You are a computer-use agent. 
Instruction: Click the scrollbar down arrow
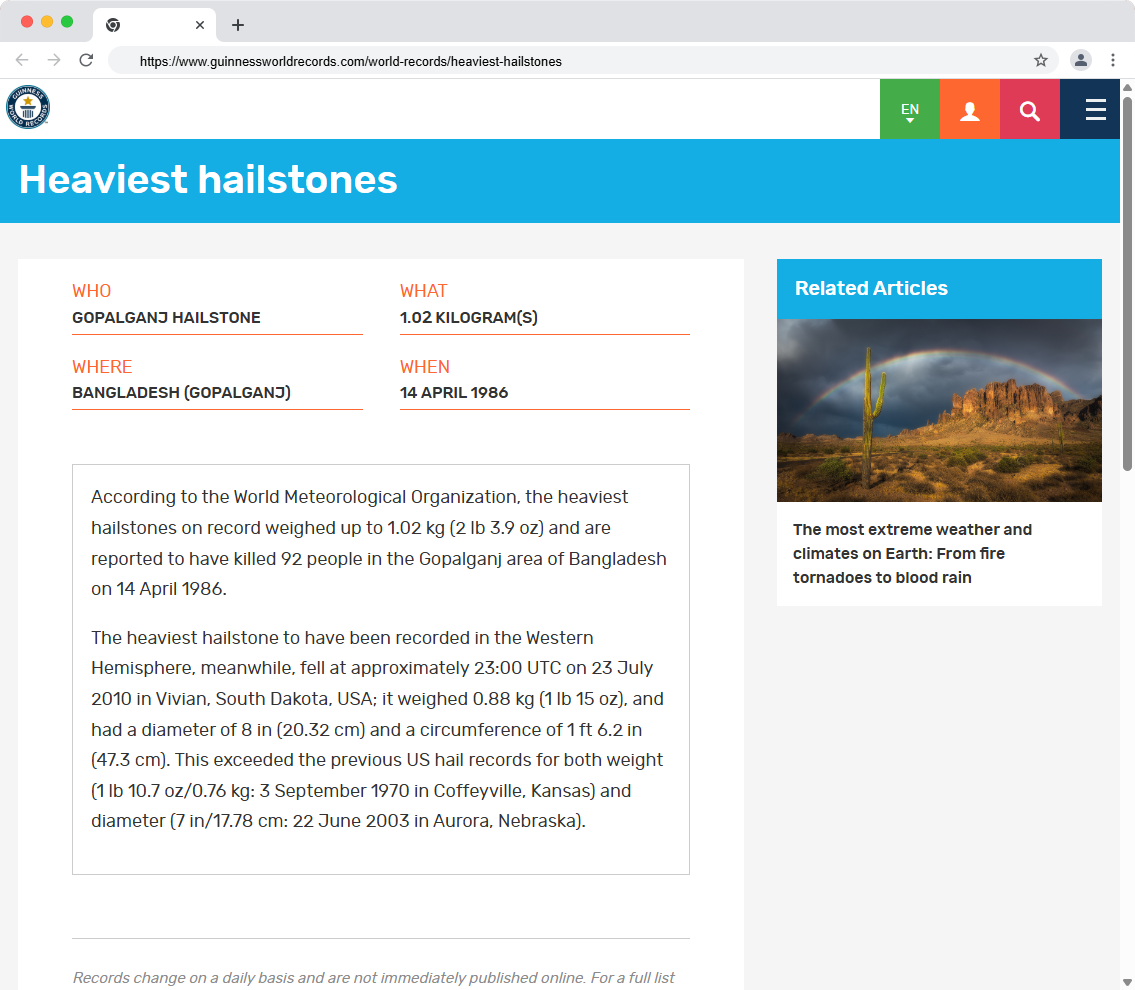pyautogui.click(x=1127, y=983)
